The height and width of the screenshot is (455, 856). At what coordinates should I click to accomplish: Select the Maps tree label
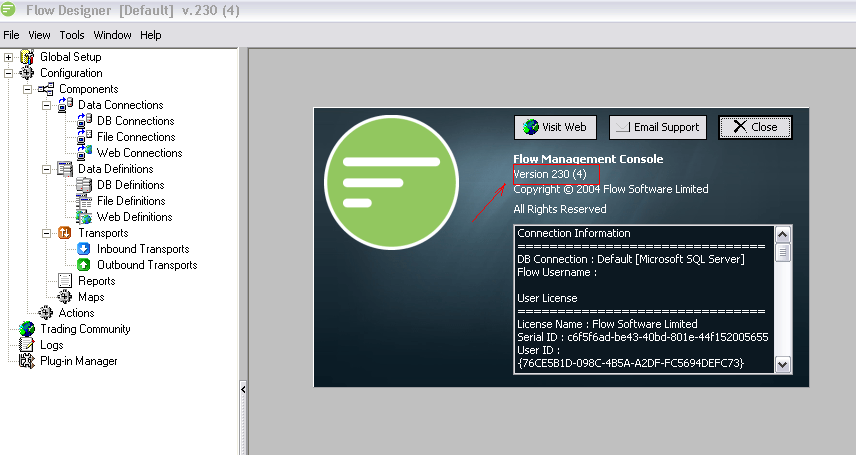(91, 297)
